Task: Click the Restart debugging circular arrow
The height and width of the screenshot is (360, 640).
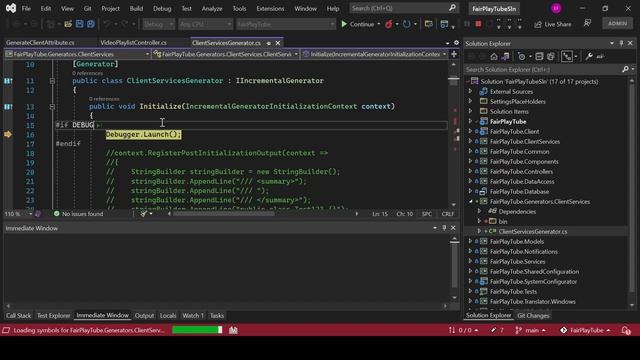Action: click(407, 24)
